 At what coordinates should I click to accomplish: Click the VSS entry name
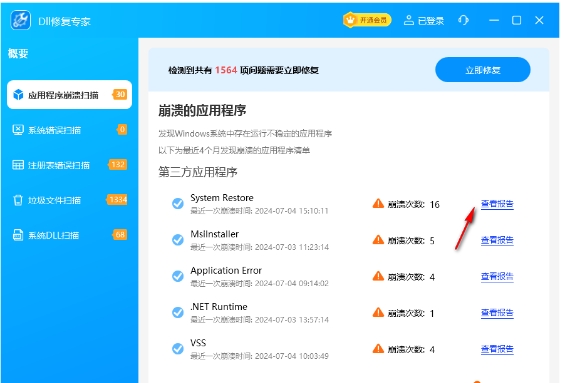[198, 343]
